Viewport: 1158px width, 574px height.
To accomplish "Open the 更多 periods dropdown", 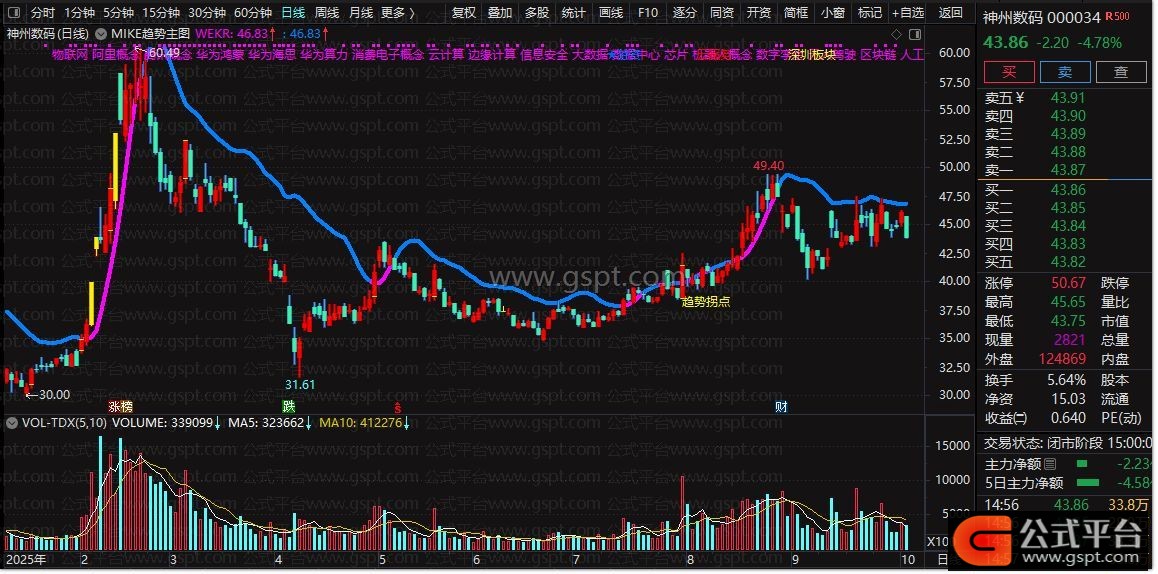I will [x=398, y=13].
